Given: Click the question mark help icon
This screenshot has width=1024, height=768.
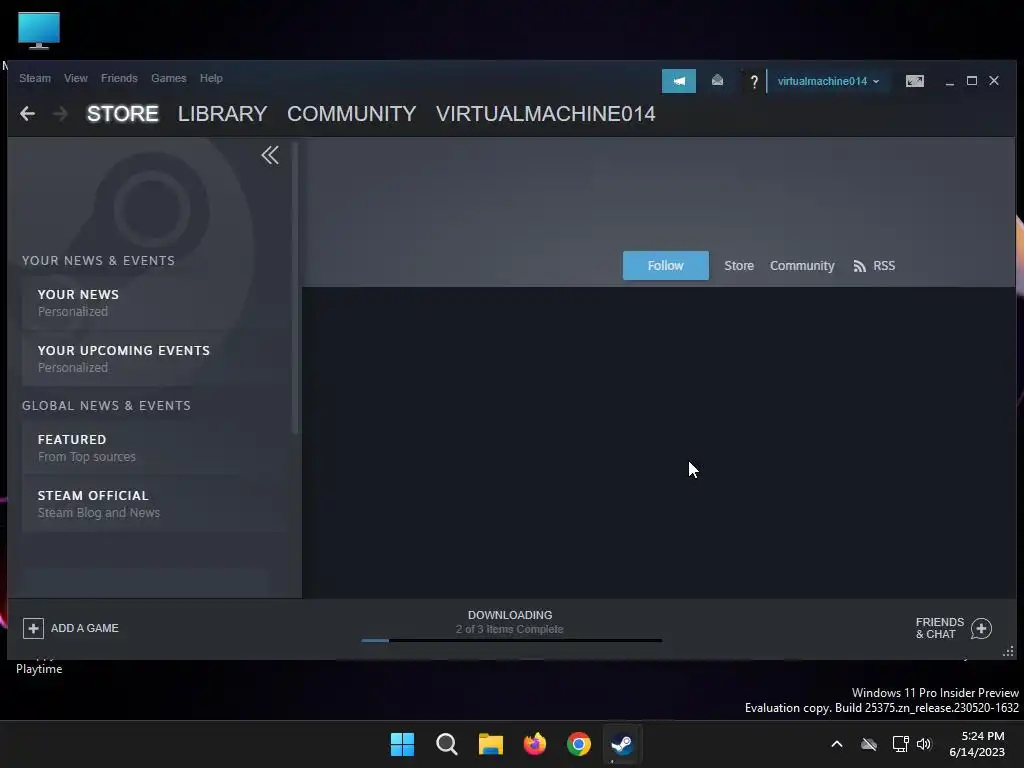Looking at the screenshot, I should (754, 82).
